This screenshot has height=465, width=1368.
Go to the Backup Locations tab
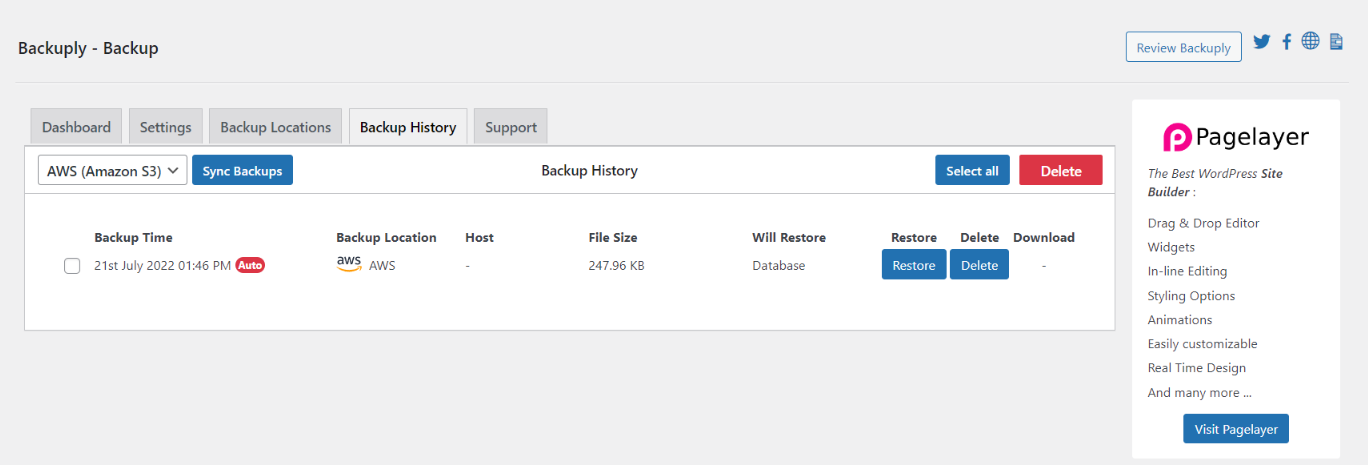[275, 127]
